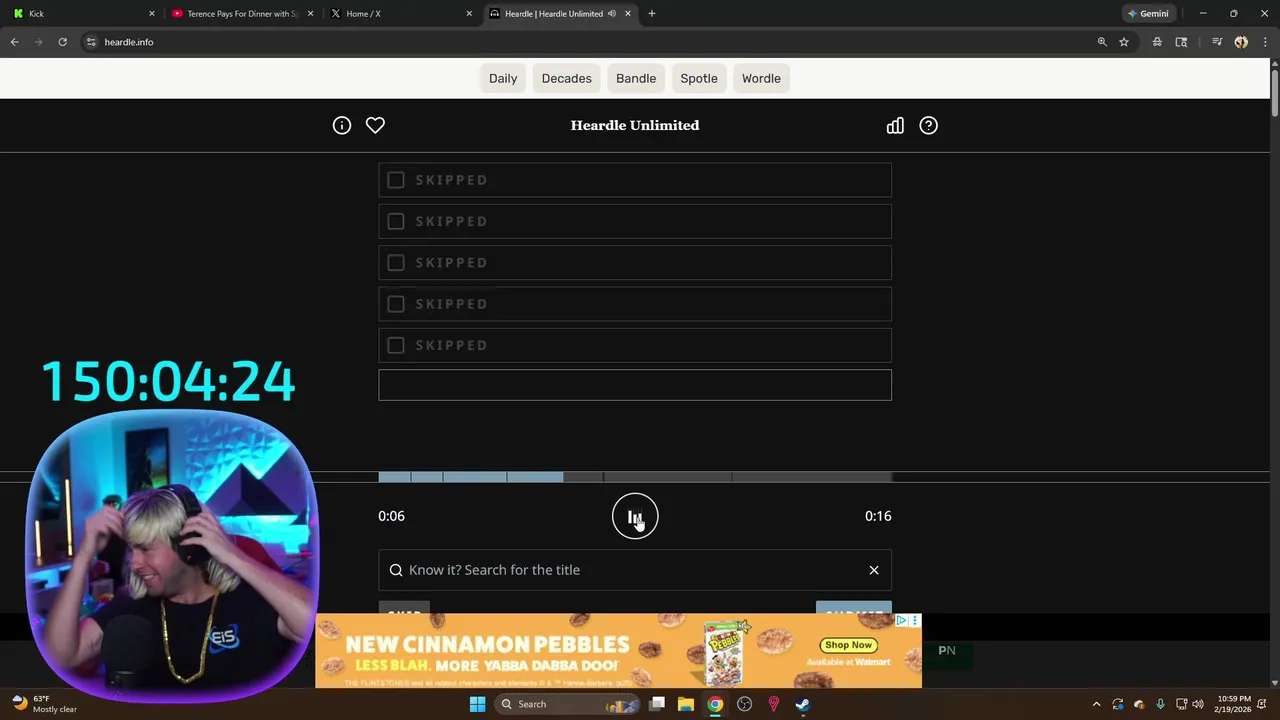Focus the 'Know it? Search for the title' box
This screenshot has width=1280, height=720.
(x=635, y=570)
